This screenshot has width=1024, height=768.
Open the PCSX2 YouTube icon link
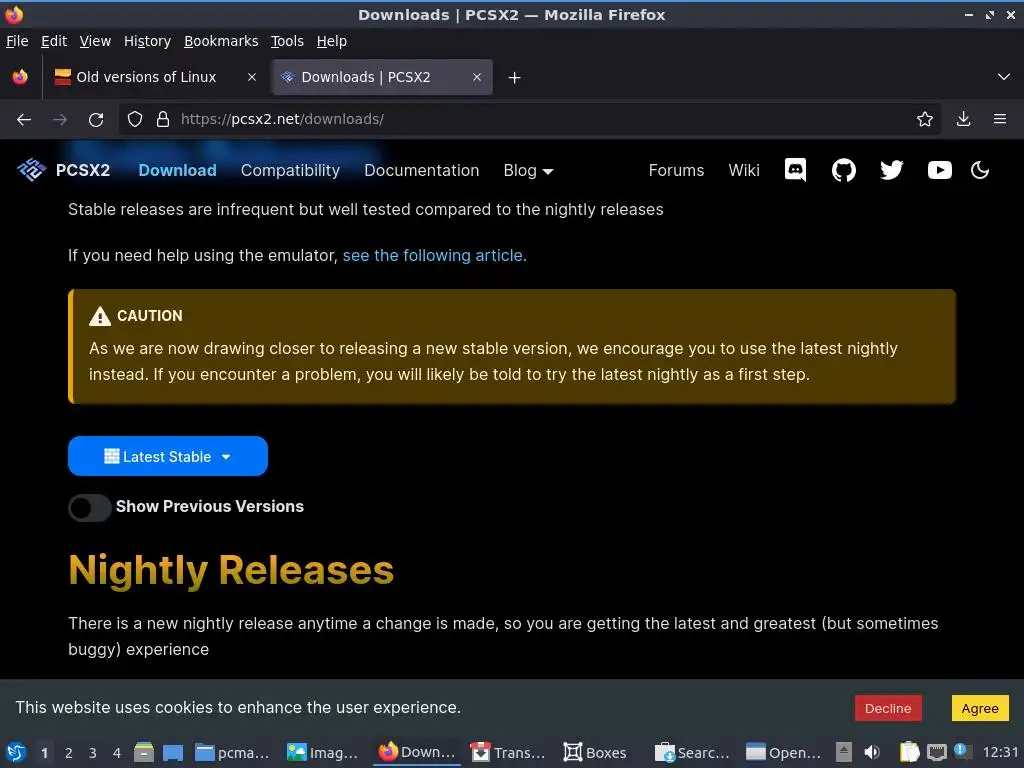pyautogui.click(x=939, y=170)
